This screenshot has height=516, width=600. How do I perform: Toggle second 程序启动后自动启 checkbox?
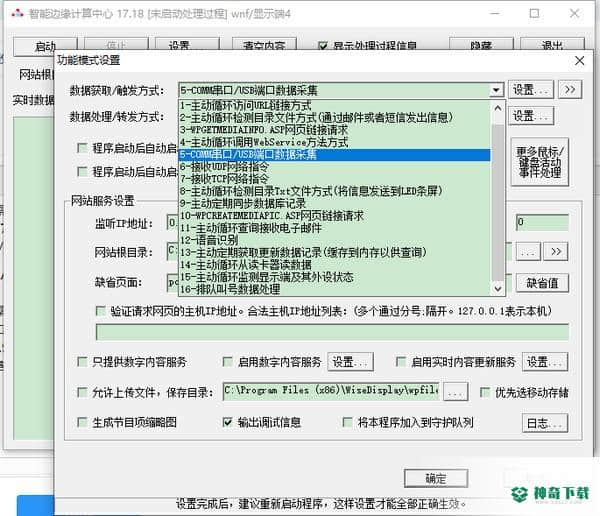tap(82, 171)
